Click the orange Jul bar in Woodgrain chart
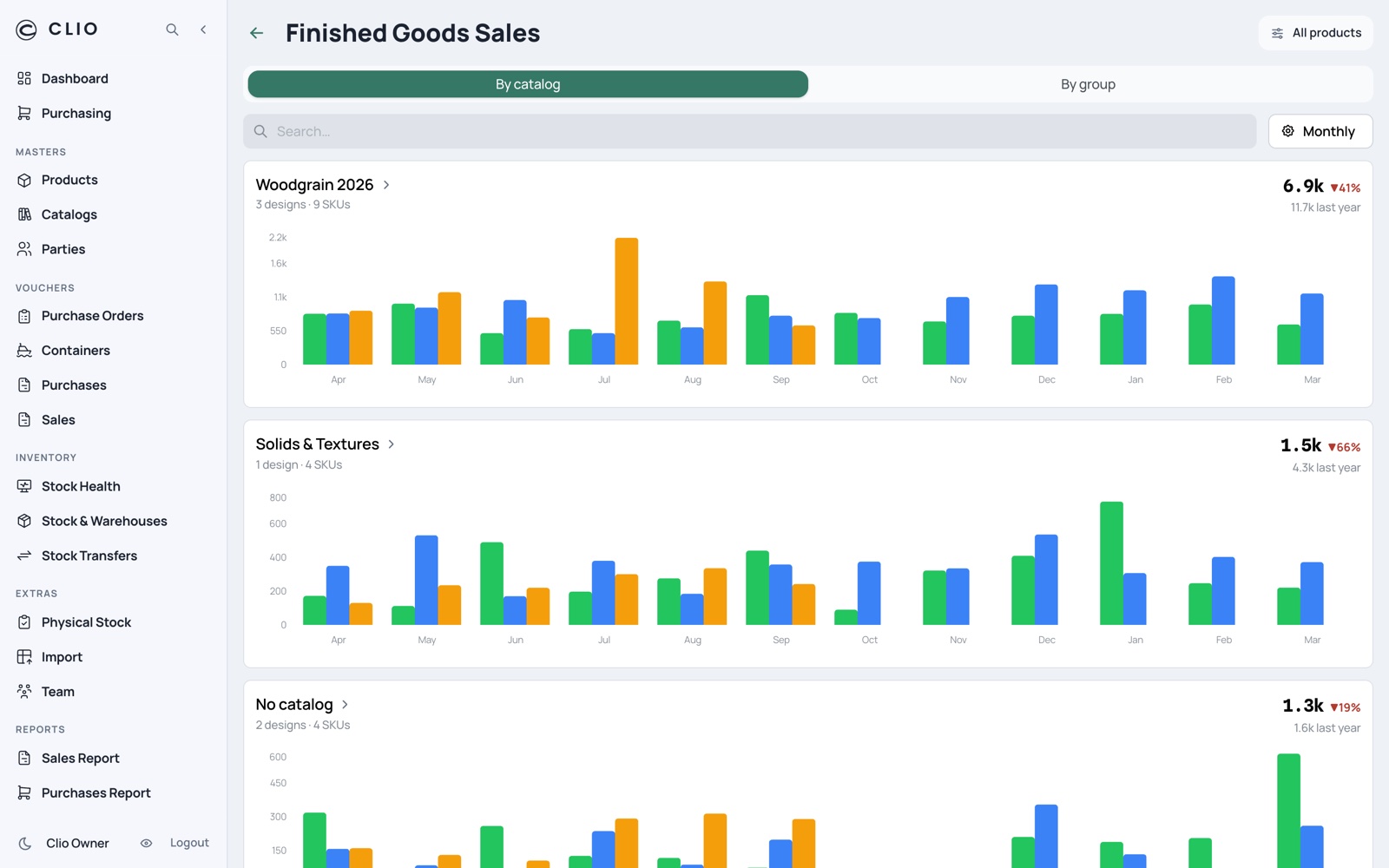1389x868 pixels. (627, 301)
